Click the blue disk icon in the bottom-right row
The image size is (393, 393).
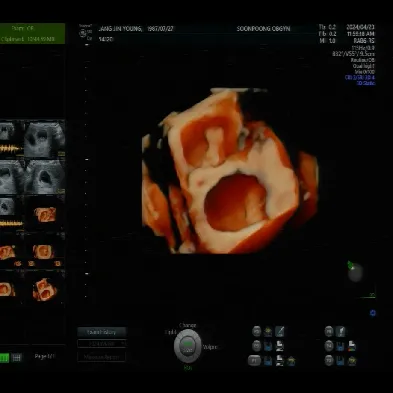pos(340,361)
